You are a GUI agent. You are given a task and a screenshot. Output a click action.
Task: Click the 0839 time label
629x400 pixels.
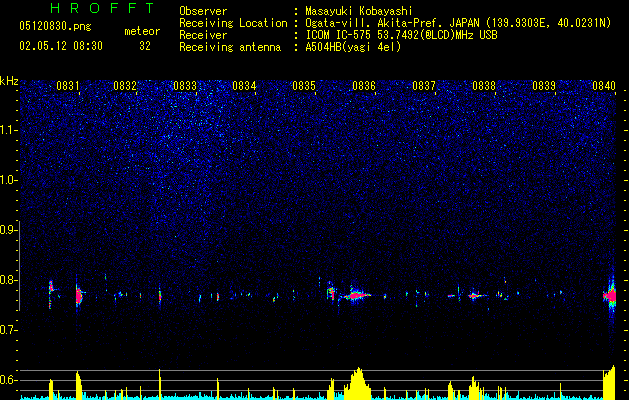544,86
